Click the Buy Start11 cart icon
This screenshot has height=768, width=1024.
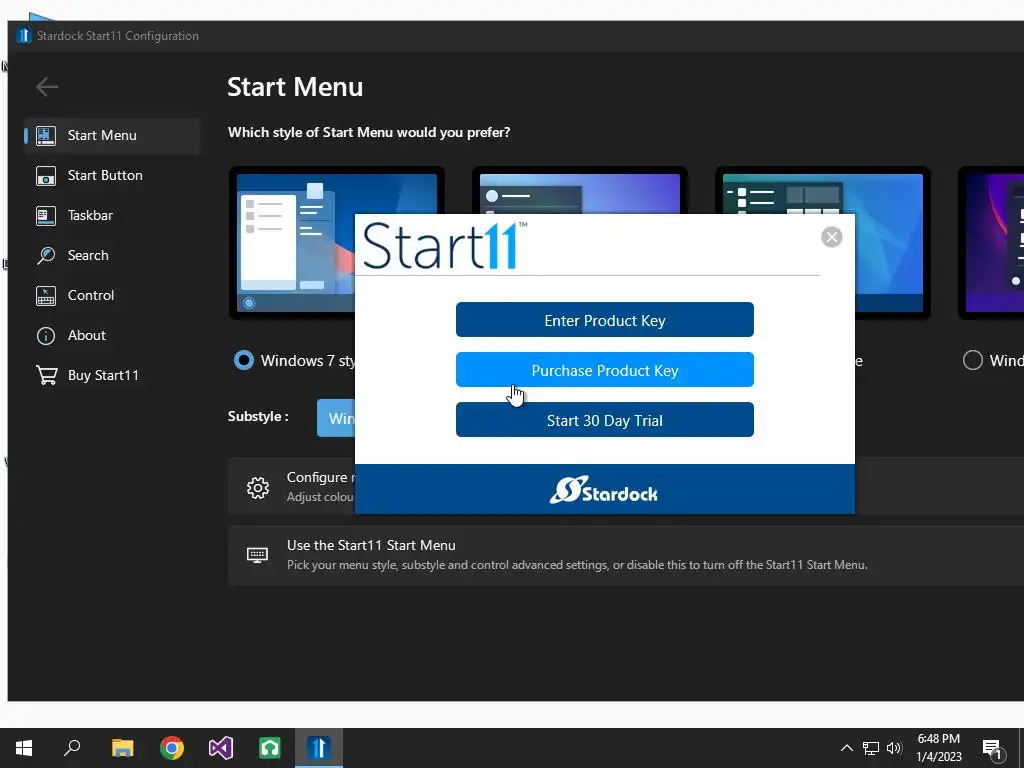(46, 376)
